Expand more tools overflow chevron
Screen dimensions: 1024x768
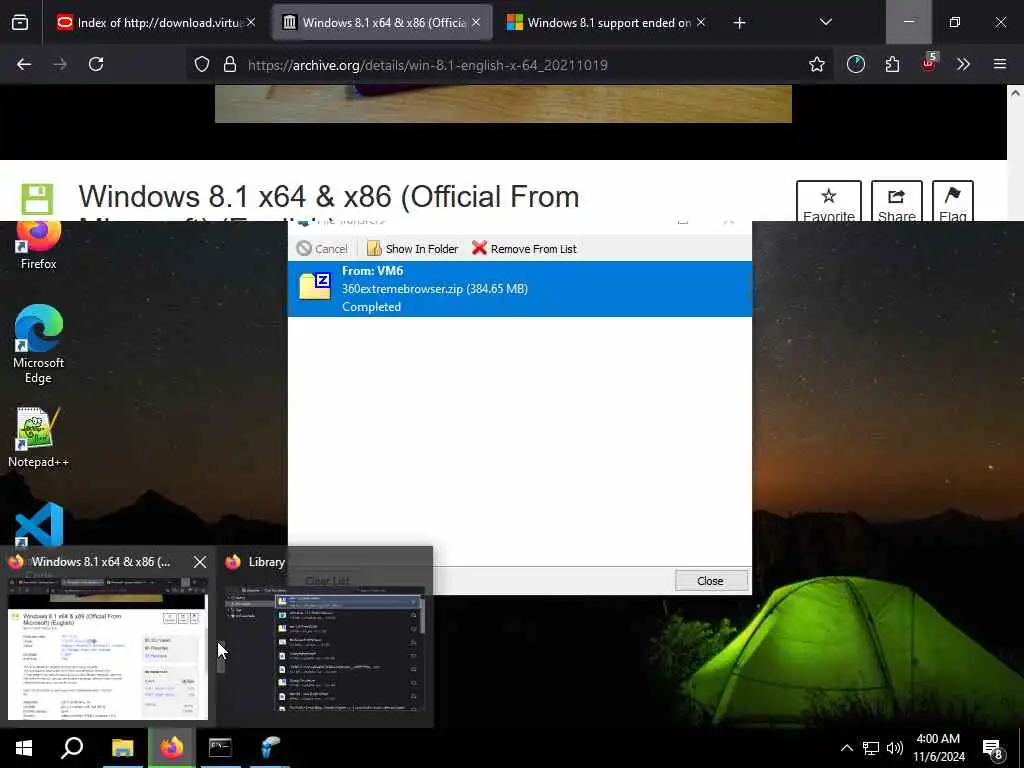(x=963, y=64)
